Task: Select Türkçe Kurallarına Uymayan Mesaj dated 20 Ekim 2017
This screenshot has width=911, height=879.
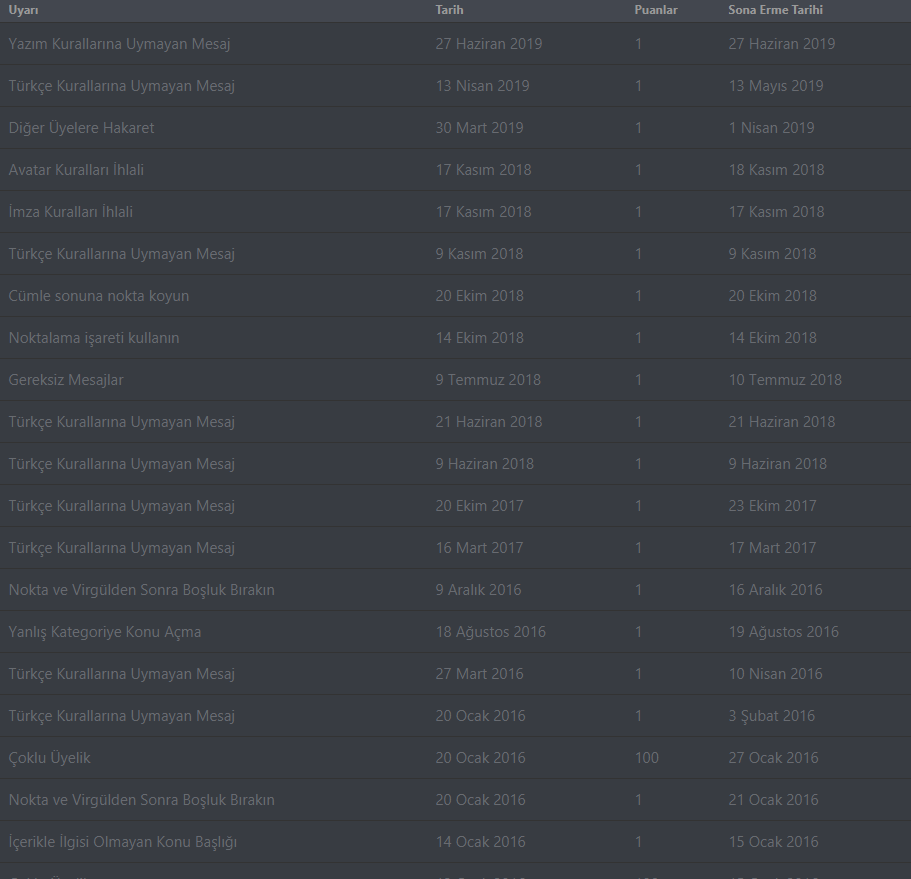Action: (121, 505)
